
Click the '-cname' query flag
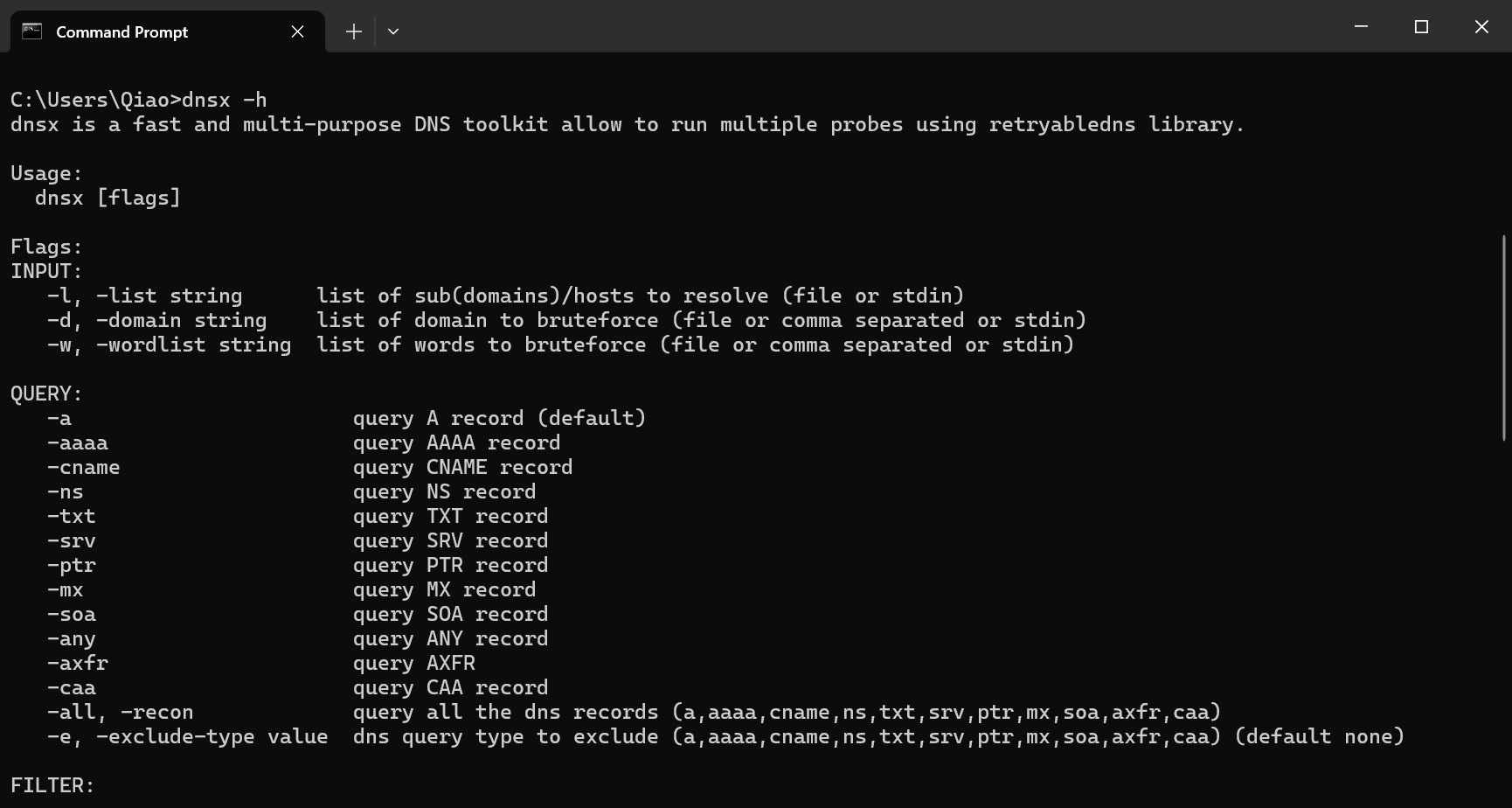pos(84,468)
